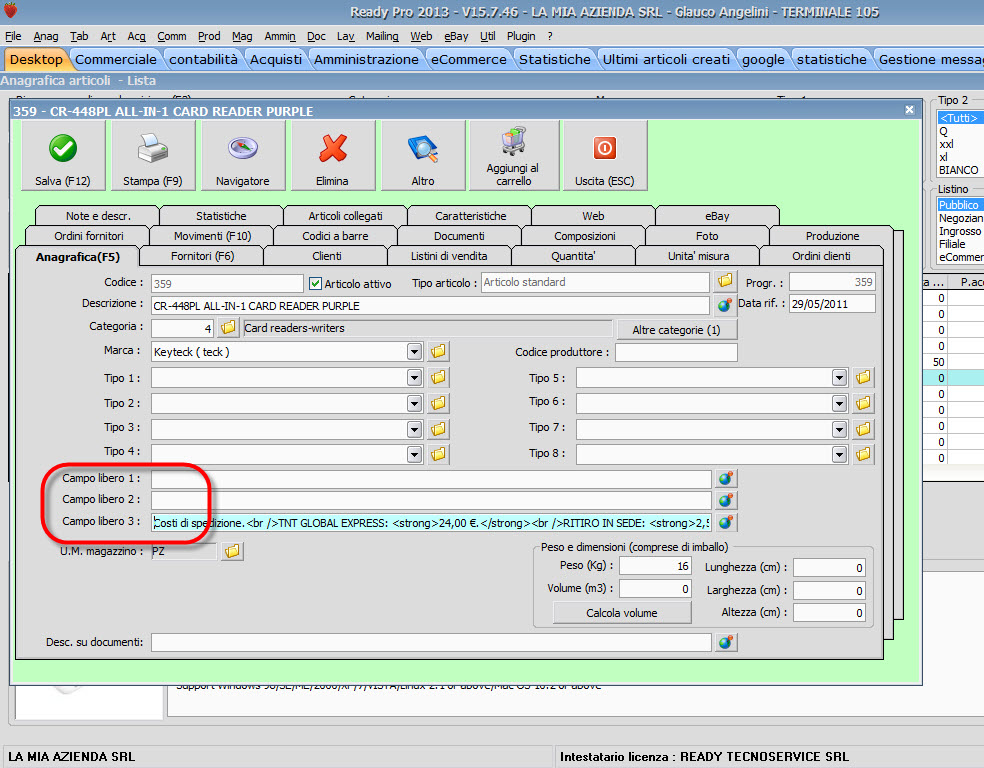Viewport: 984px width, 768px height.
Task: Switch to the Codici a barre tab
Action: (x=335, y=236)
